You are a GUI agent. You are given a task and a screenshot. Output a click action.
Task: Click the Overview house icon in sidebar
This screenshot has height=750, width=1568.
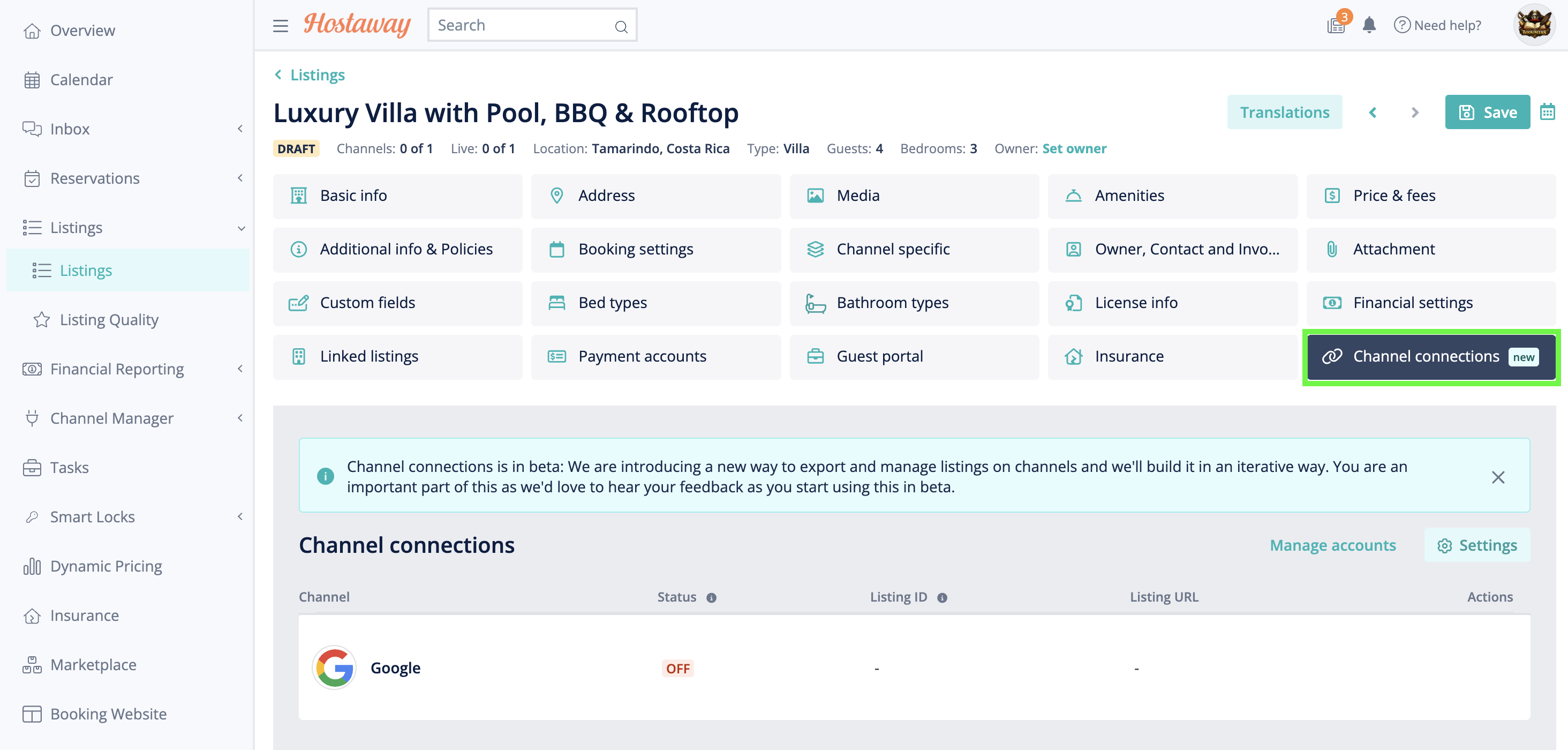pos(32,31)
